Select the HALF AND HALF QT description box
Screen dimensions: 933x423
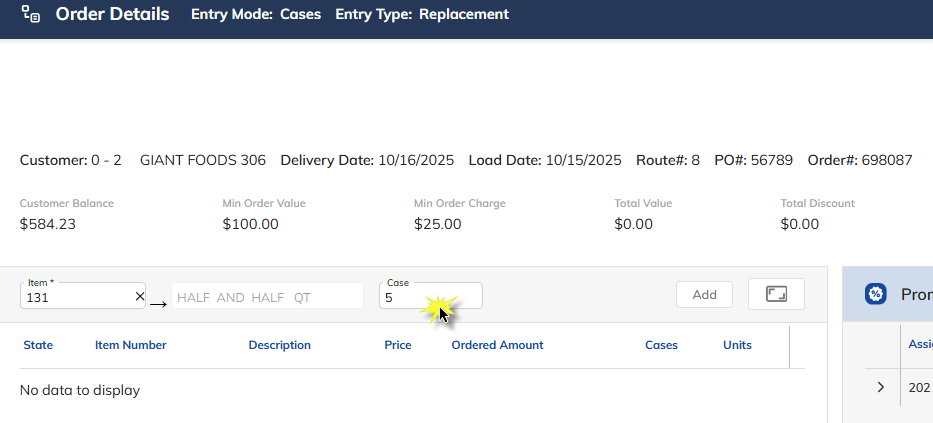click(x=267, y=296)
